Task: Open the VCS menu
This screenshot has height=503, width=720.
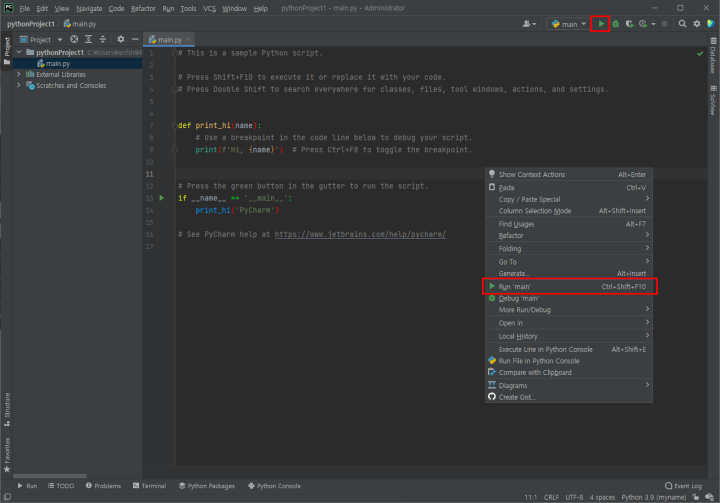Action: [209, 8]
